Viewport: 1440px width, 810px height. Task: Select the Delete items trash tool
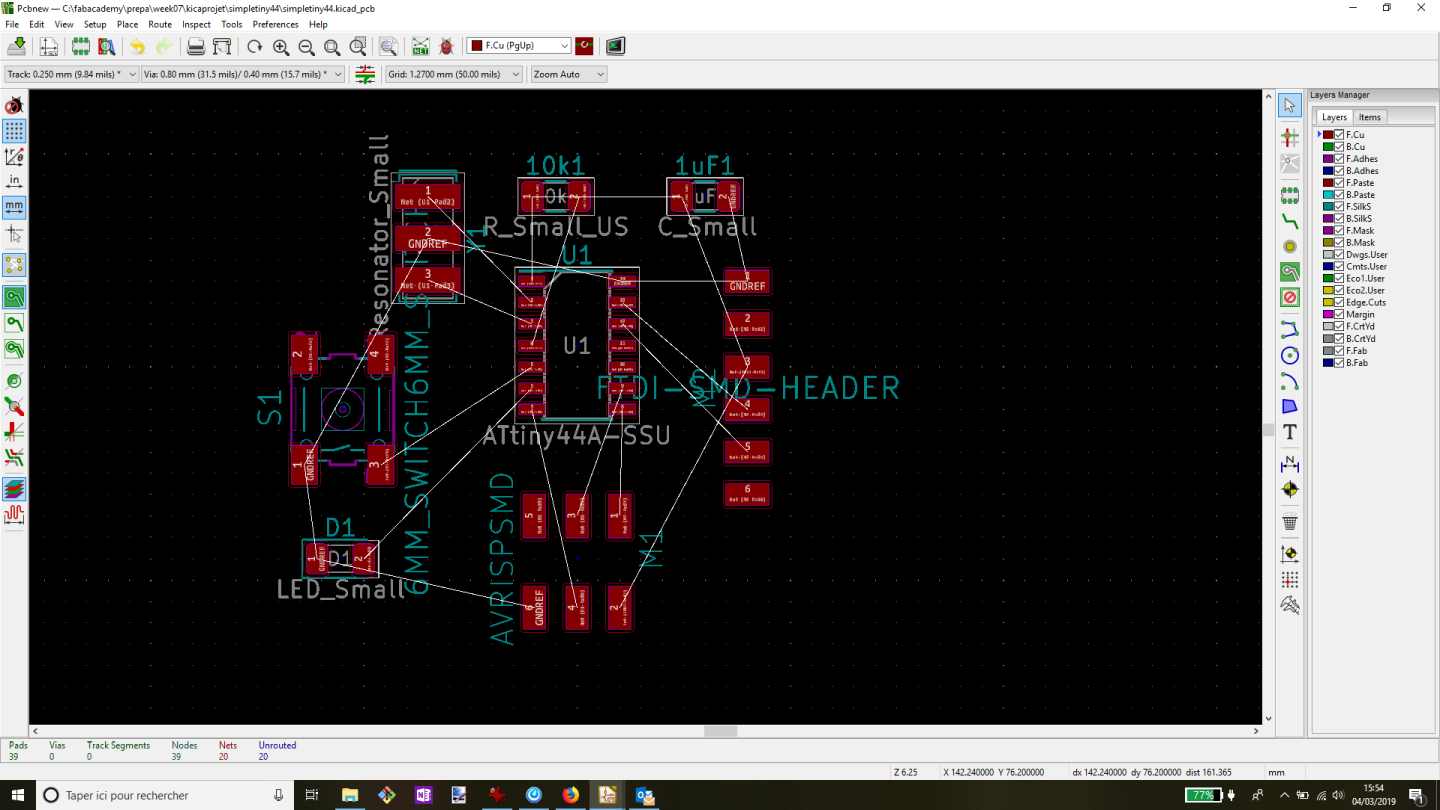[1290, 522]
